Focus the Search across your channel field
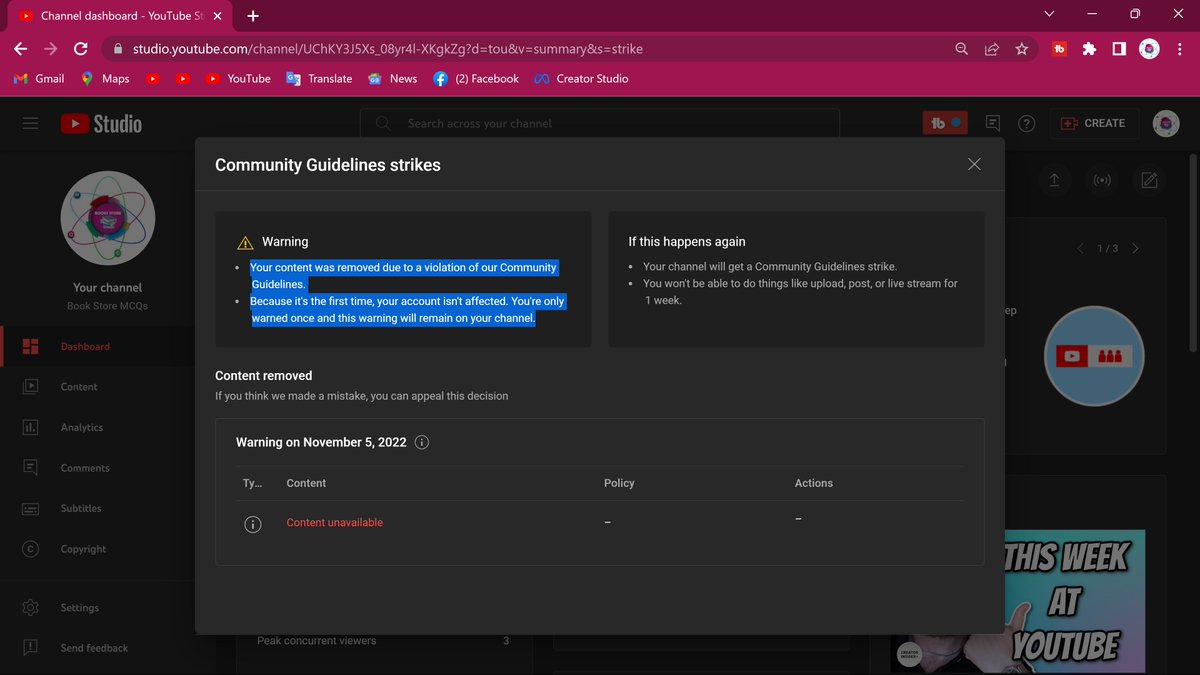This screenshot has height=675, width=1200. click(600, 123)
